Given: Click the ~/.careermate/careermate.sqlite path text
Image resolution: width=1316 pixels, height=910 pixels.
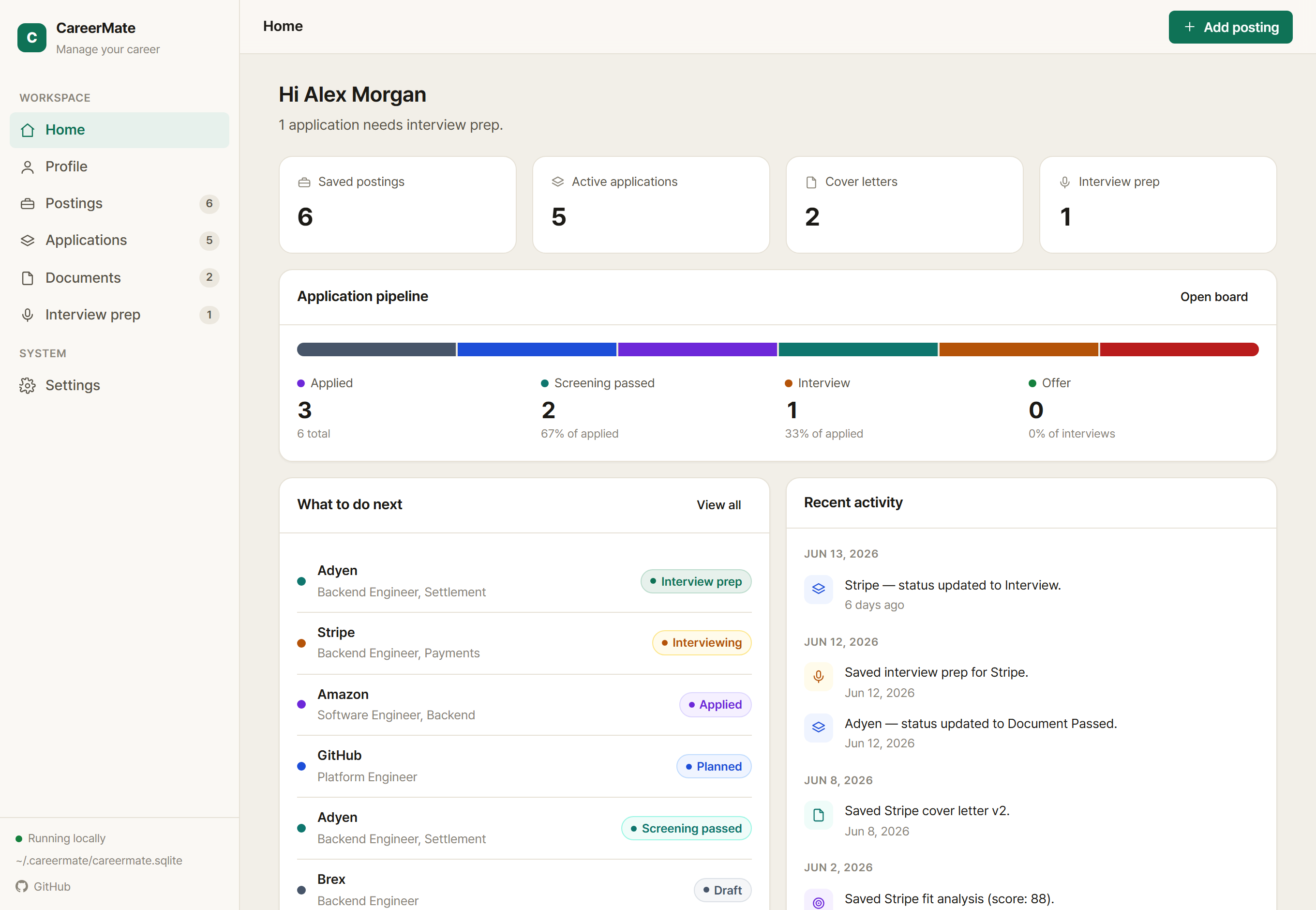Looking at the screenshot, I should [x=99, y=861].
